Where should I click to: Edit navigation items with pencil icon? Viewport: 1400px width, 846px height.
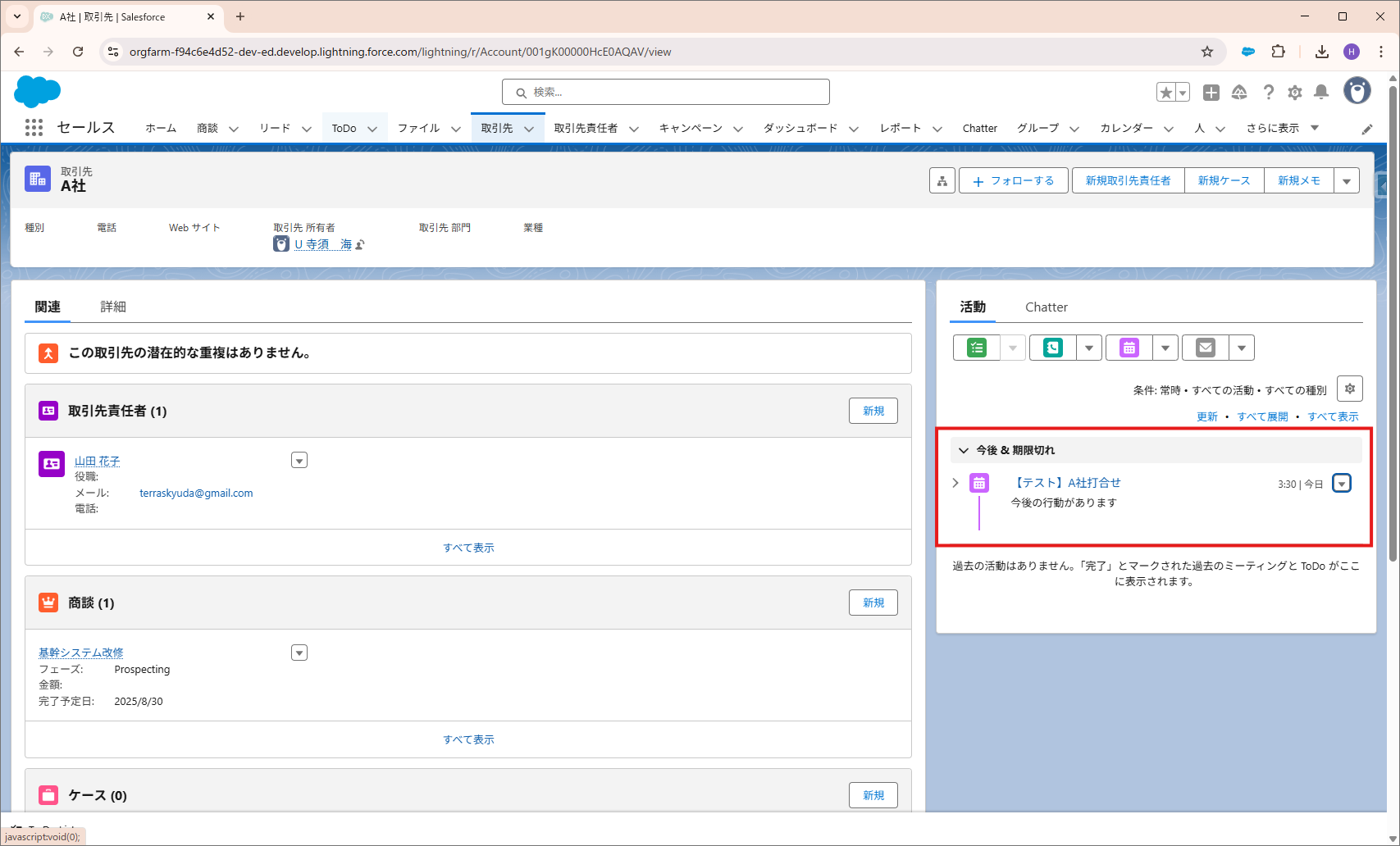pos(1367,129)
